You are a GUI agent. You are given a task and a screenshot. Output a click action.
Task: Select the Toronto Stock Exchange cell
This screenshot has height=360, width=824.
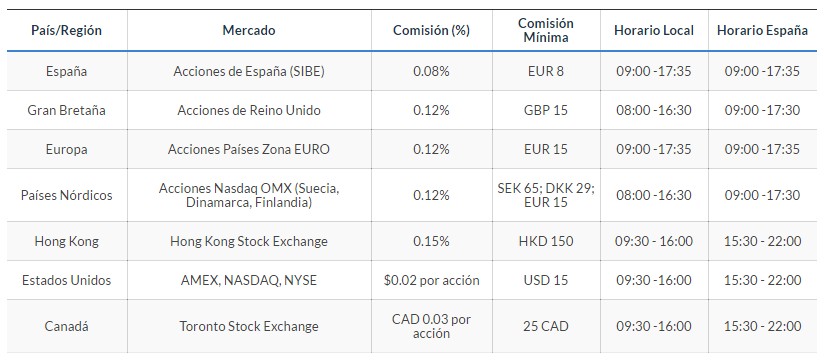[x=249, y=326]
